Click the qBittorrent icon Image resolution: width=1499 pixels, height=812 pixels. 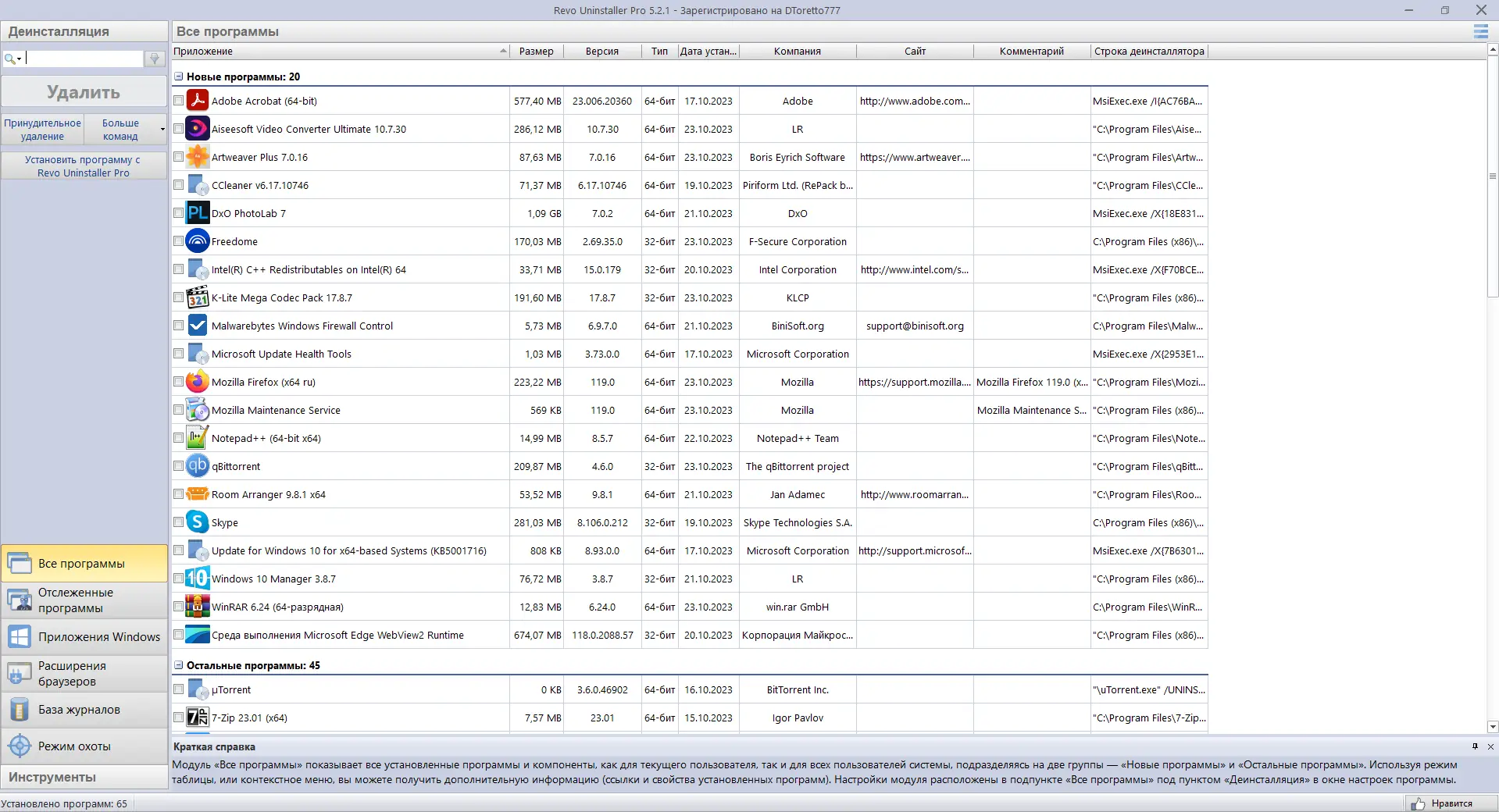tap(198, 466)
